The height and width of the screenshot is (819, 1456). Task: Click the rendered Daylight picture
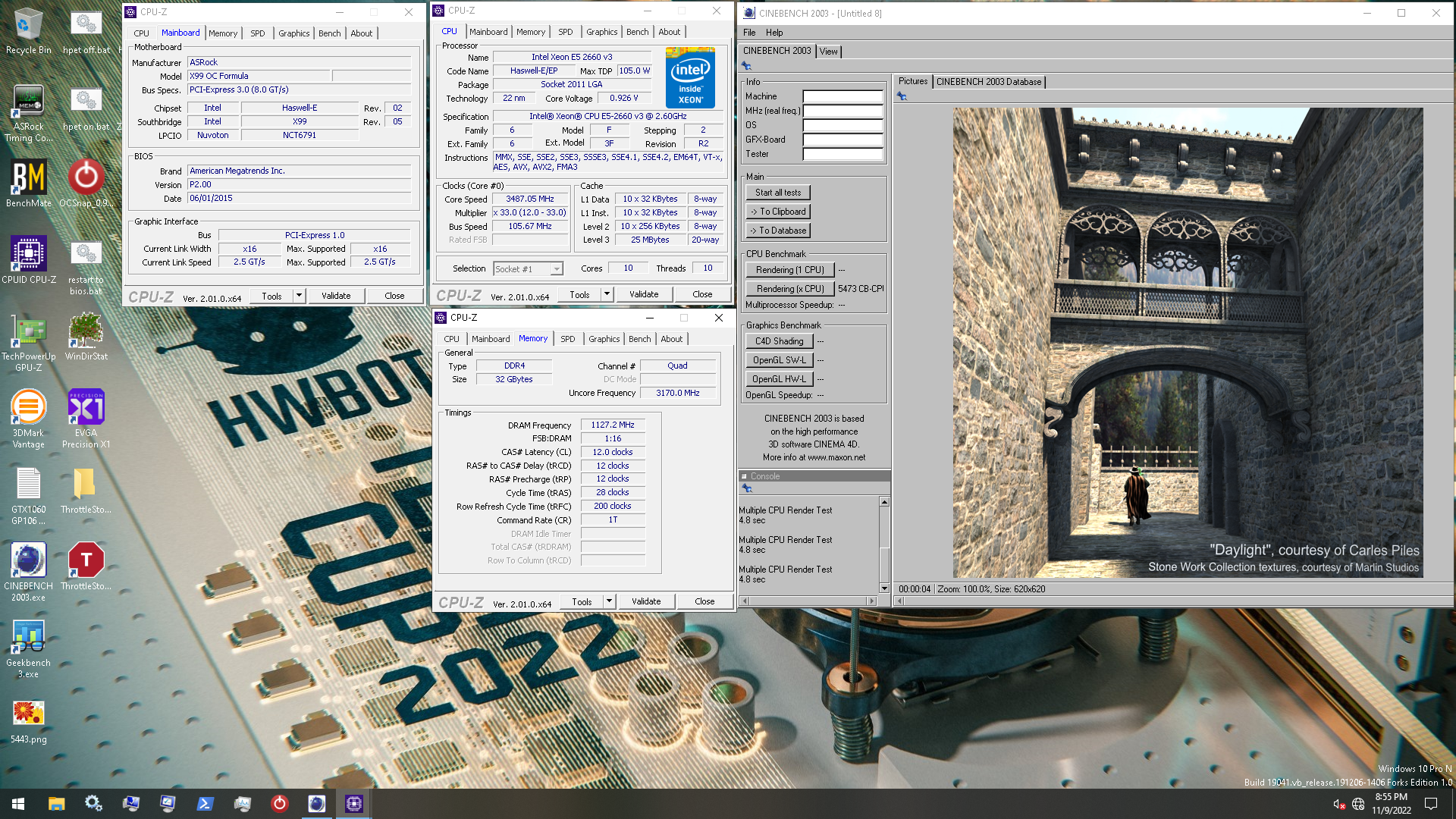click(x=1188, y=343)
